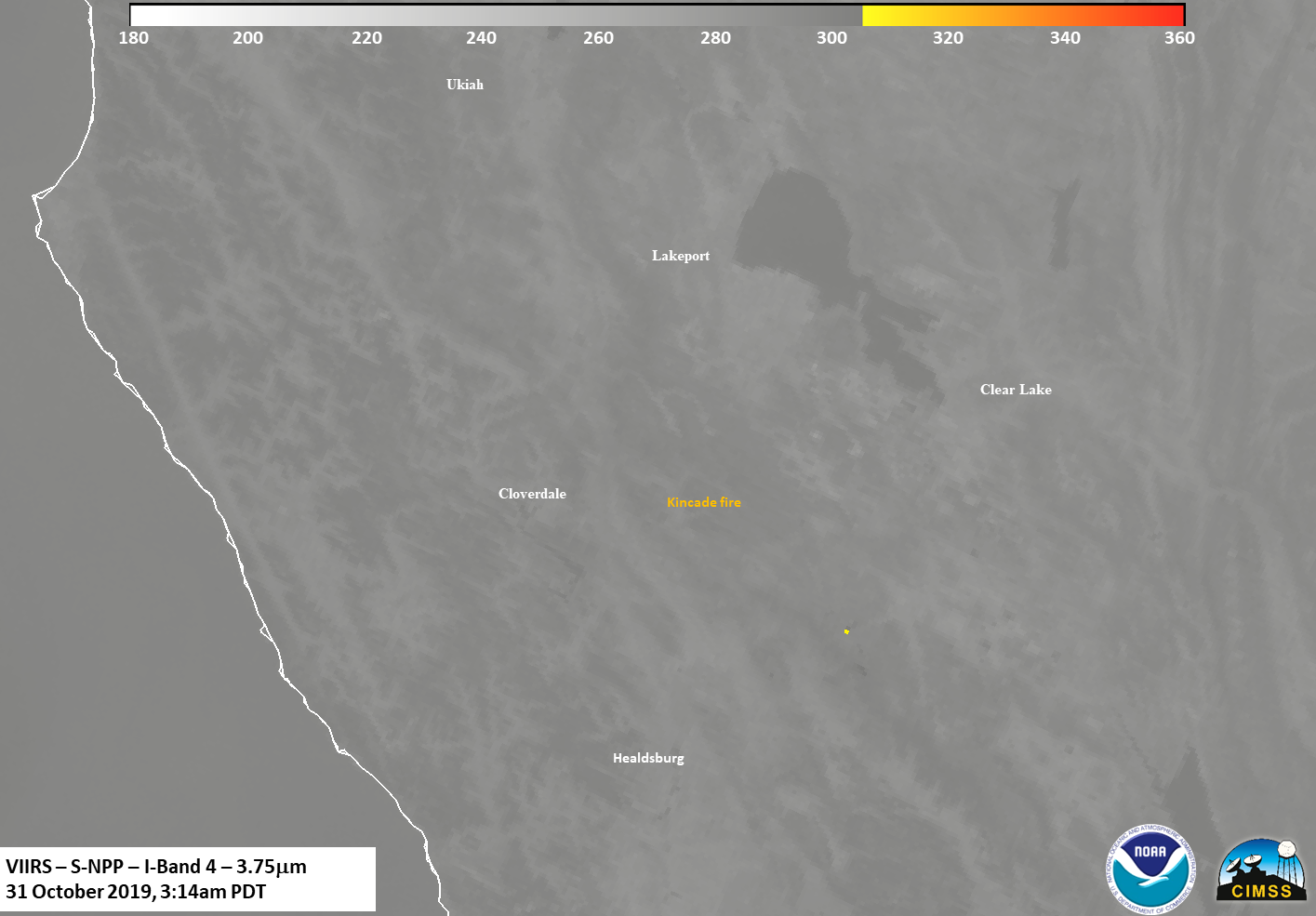Click the '280' colorbar value

click(x=715, y=38)
